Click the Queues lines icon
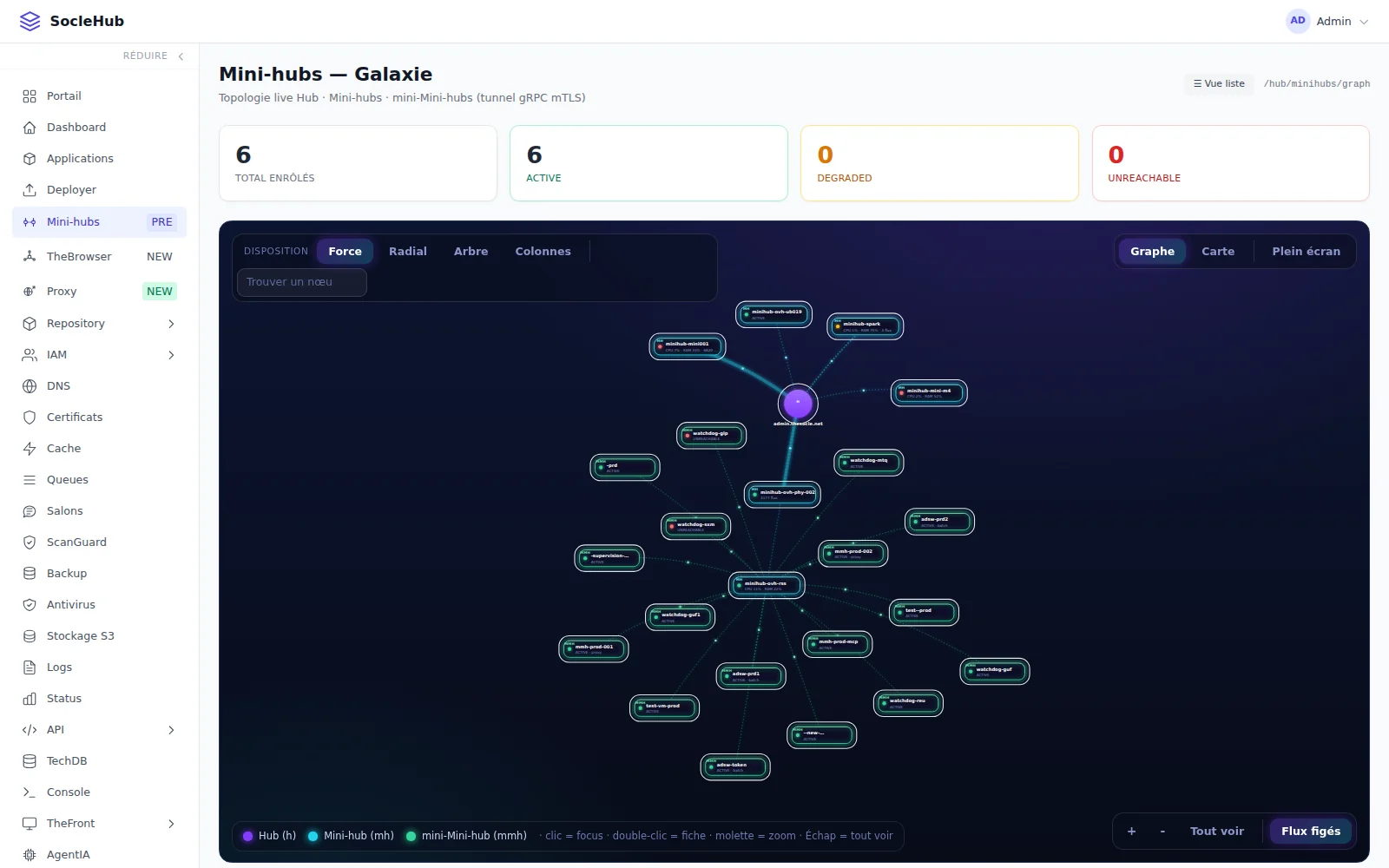Screen dimensions: 1389x868 point(30,480)
